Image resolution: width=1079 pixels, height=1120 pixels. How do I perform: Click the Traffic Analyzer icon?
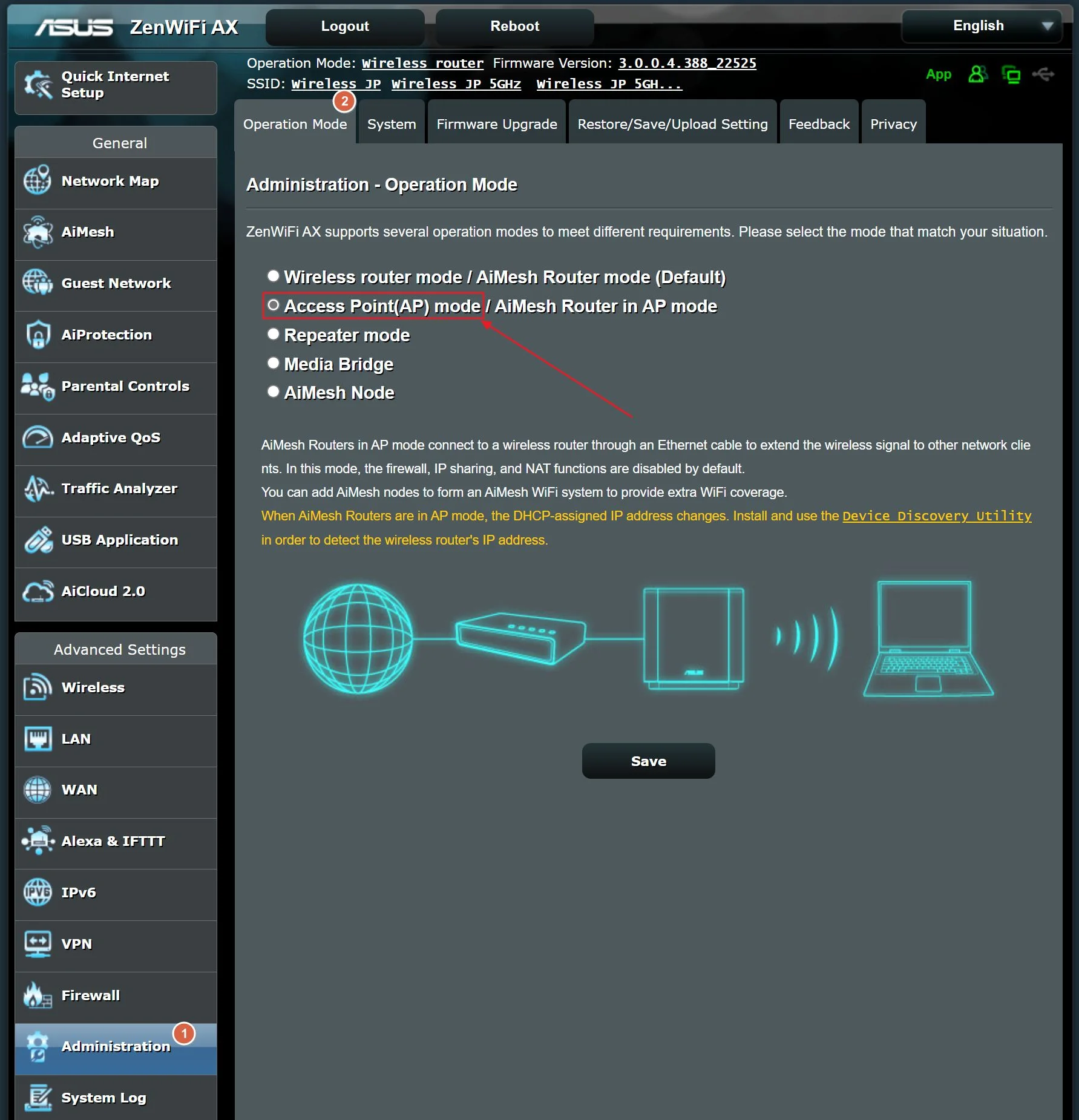[38, 488]
